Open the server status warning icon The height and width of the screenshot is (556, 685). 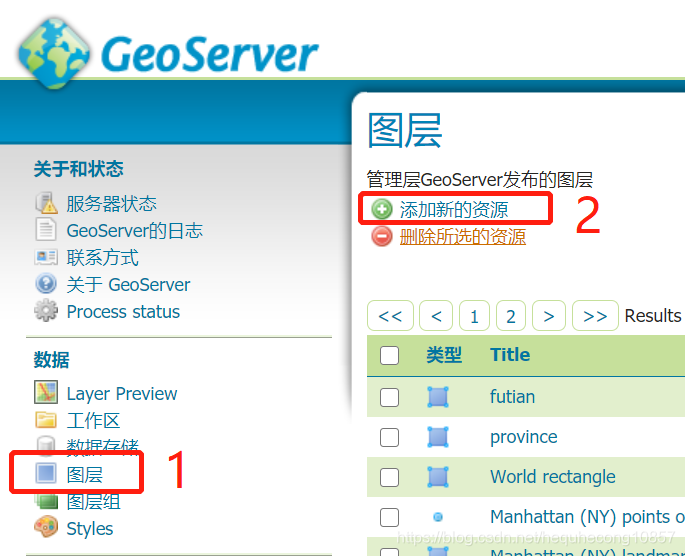46,203
